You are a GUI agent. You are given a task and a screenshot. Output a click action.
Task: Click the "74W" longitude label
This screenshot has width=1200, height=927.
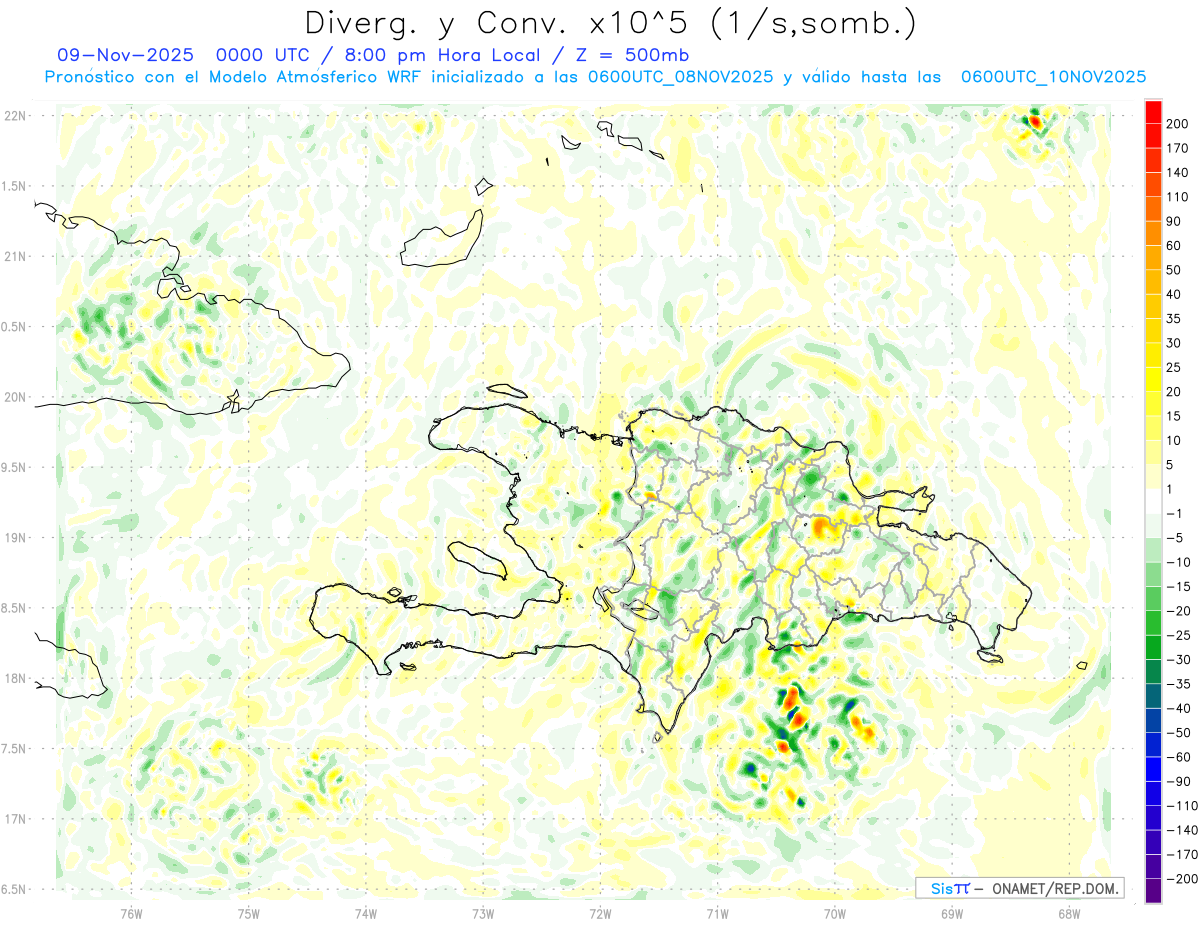tap(366, 913)
